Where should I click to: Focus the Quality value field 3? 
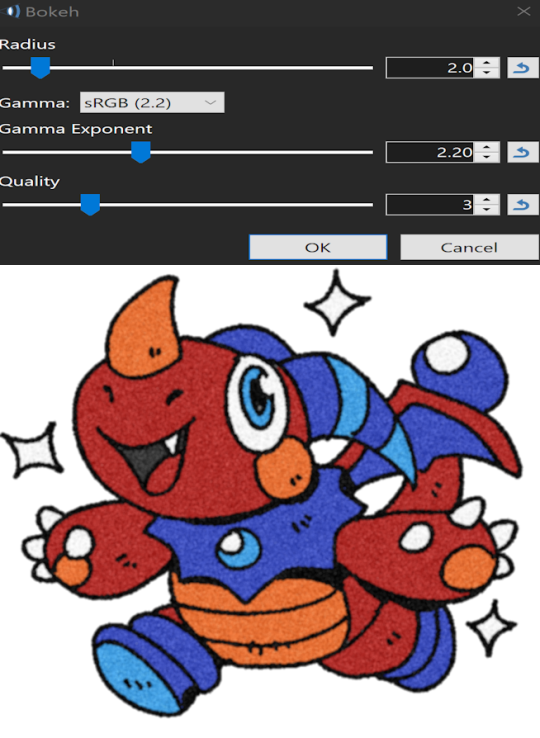click(430, 205)
